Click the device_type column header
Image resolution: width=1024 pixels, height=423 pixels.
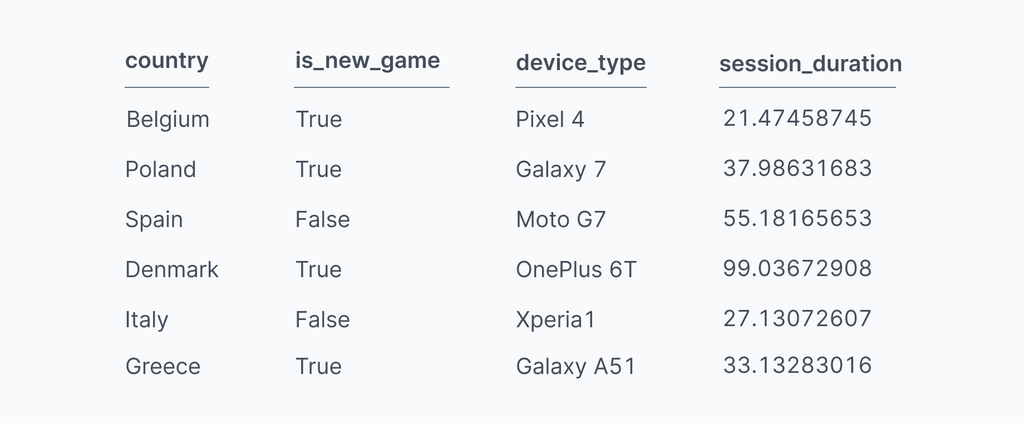click(580, 63)
